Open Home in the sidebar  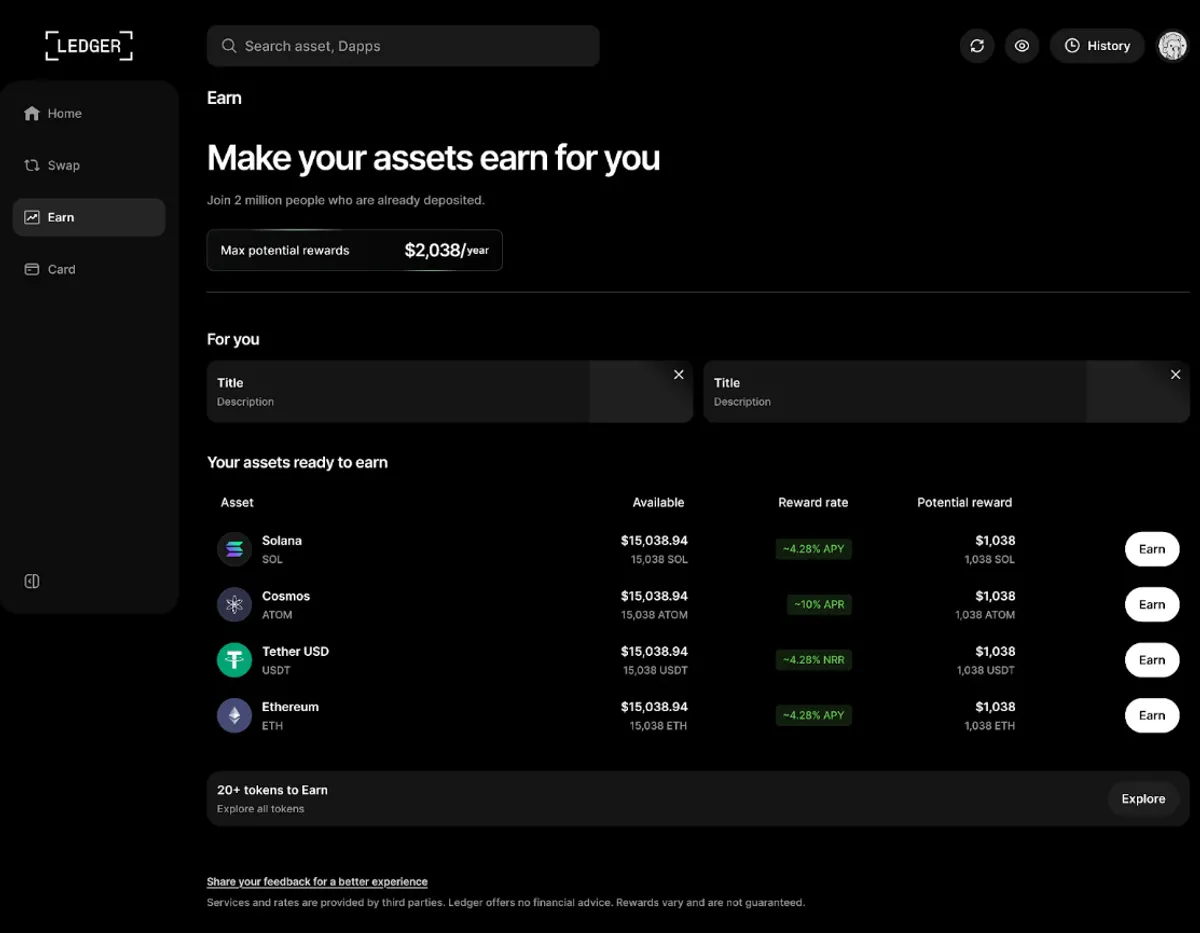click(89, 113)
